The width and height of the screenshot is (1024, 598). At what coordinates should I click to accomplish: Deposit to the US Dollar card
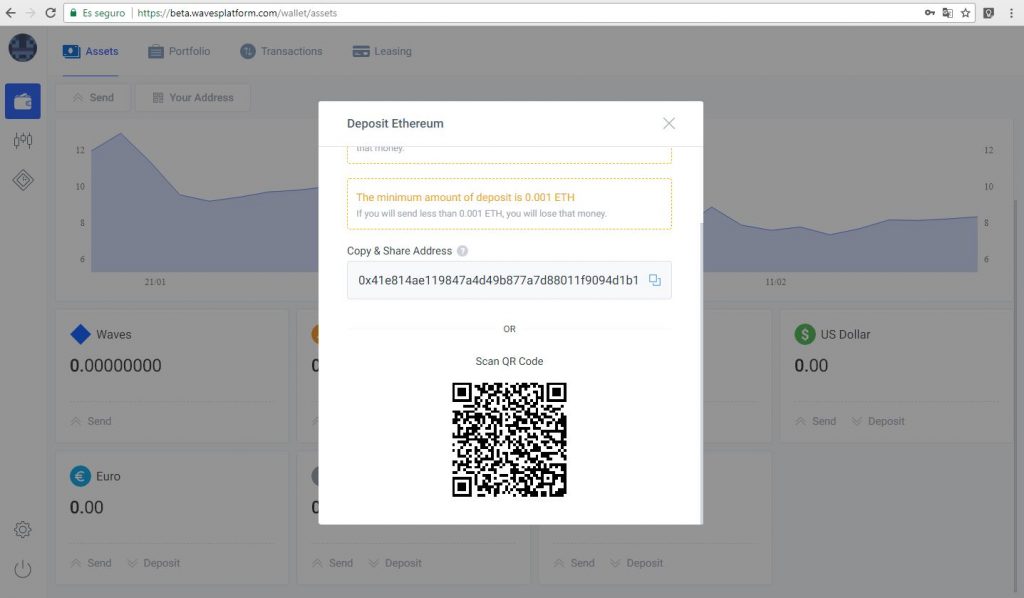pyautogui.click(x=878, y=421)
